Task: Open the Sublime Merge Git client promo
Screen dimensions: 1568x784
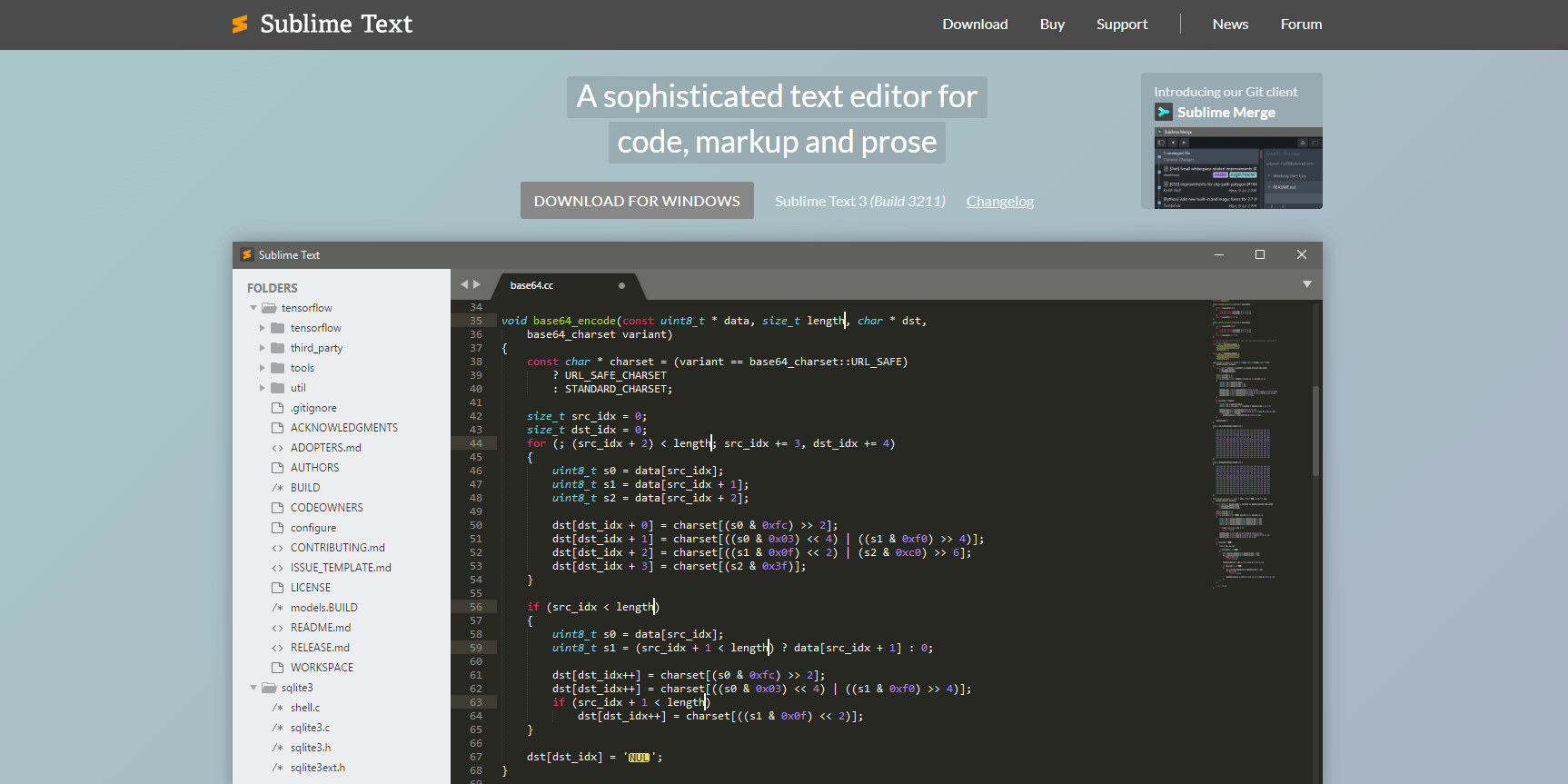Action: pos(1231,141)
